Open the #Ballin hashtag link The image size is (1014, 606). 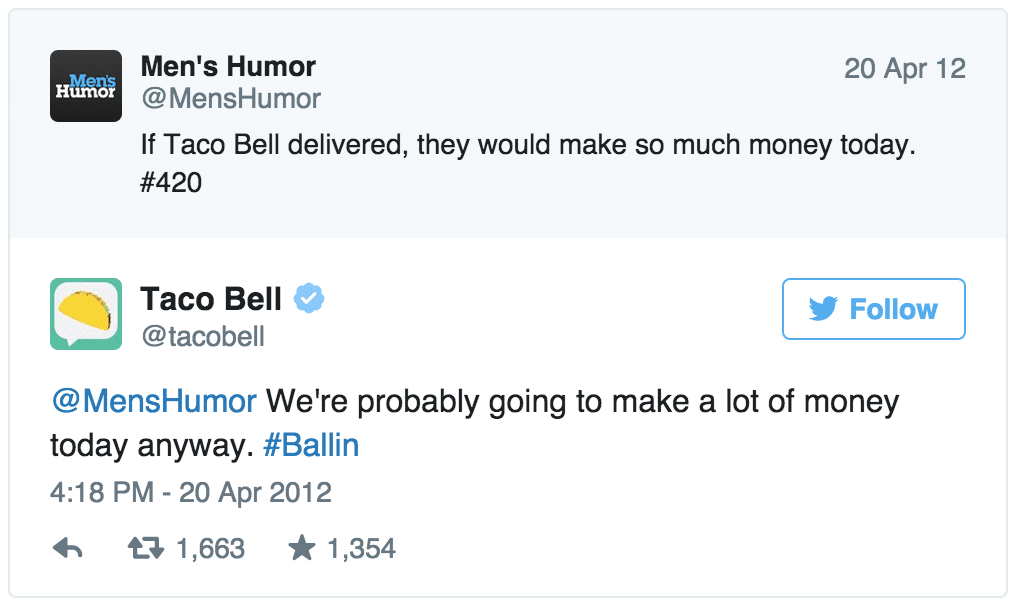[x=311, y=445]
